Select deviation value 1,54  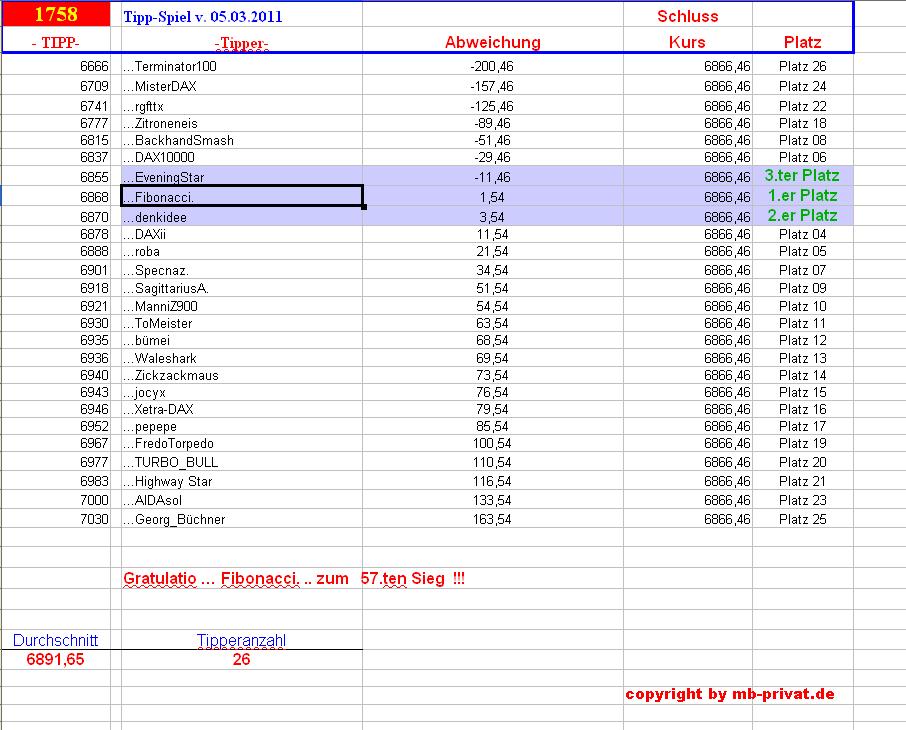point(492,197)
